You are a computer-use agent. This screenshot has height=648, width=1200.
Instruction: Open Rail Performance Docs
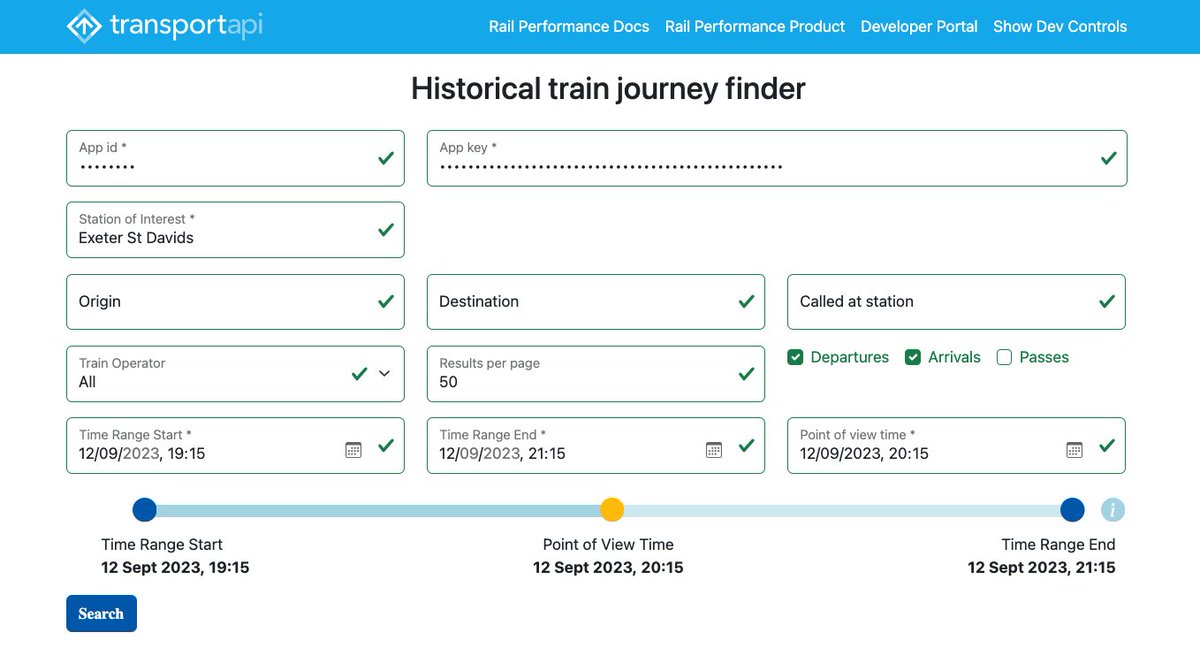569,27
